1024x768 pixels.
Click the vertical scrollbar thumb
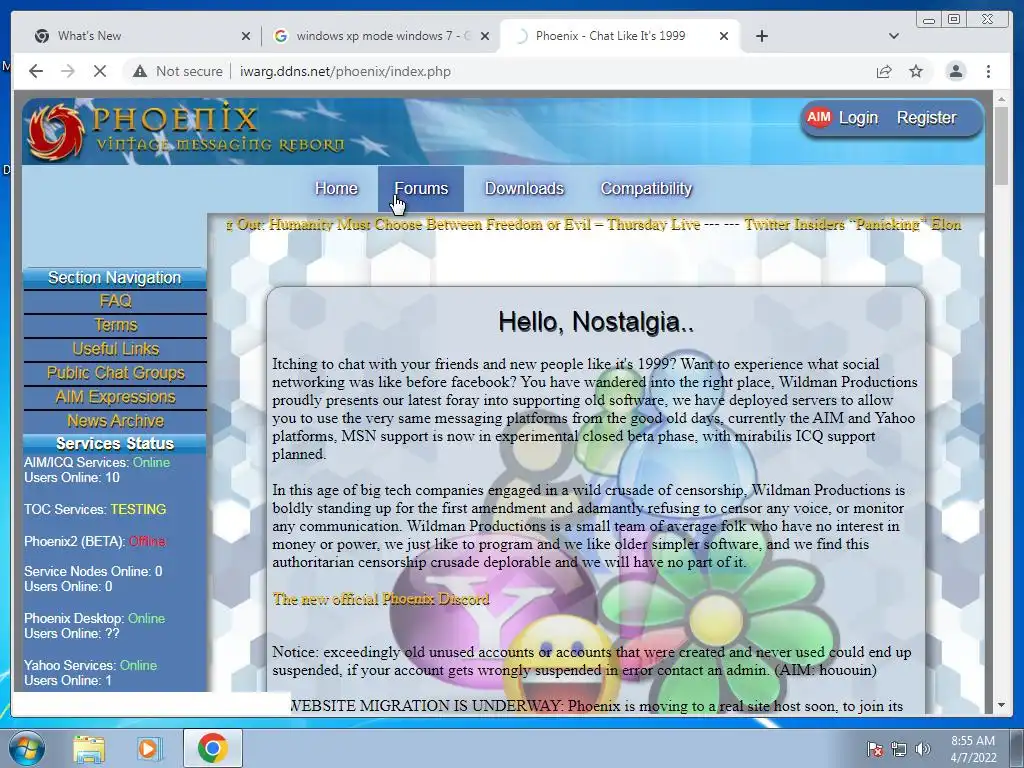[x=1000, y=146]
